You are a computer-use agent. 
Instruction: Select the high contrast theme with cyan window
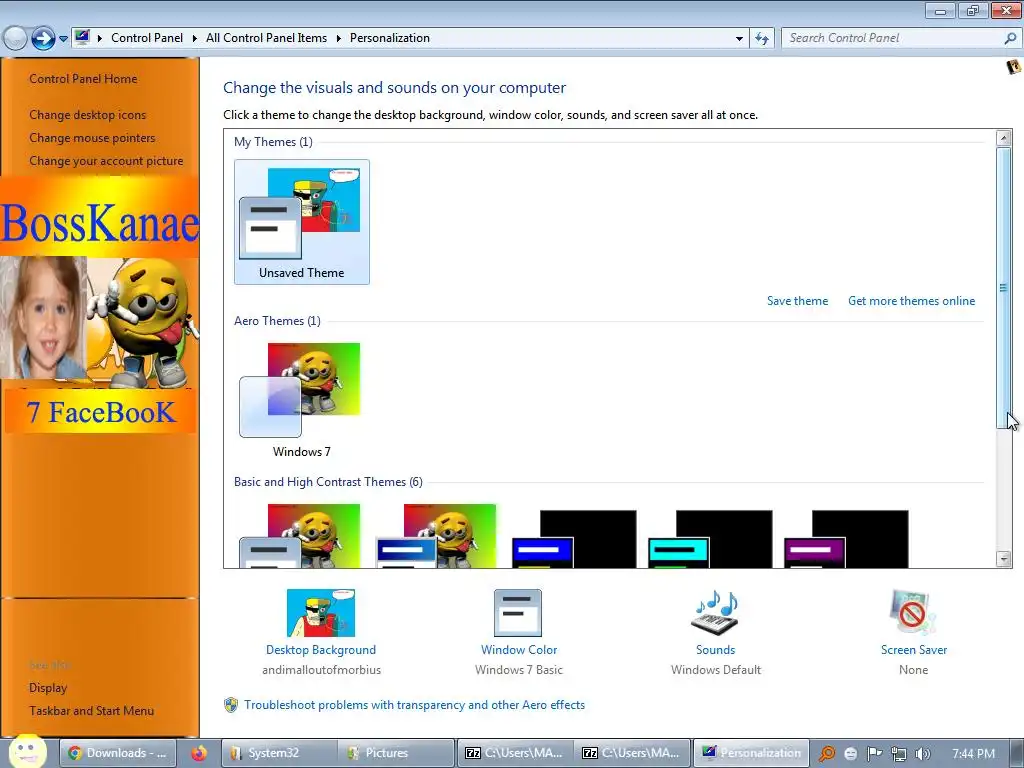[x=710, y=539]
